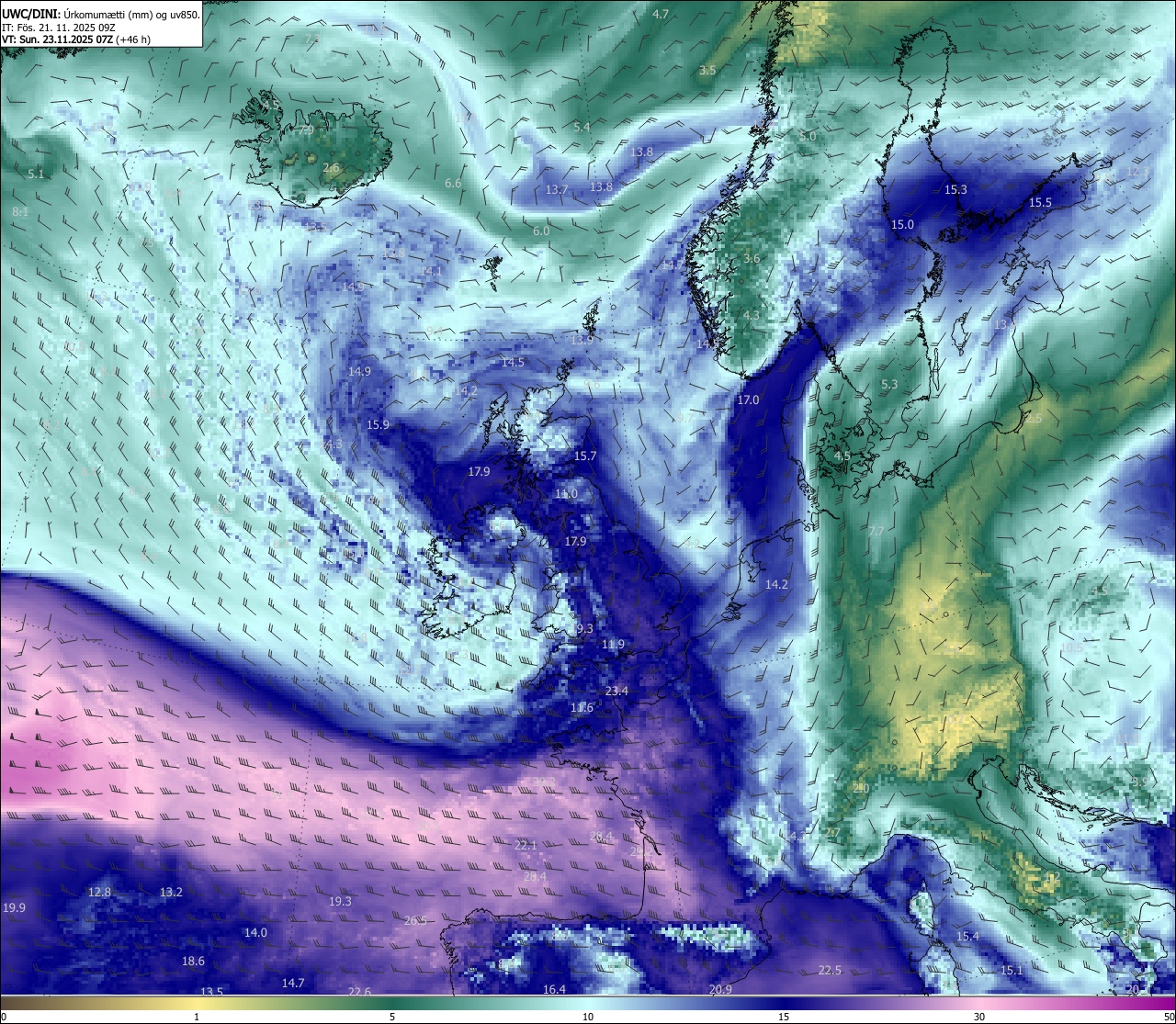Click the "23.4" value in the English Channel

tap(616, 691)
